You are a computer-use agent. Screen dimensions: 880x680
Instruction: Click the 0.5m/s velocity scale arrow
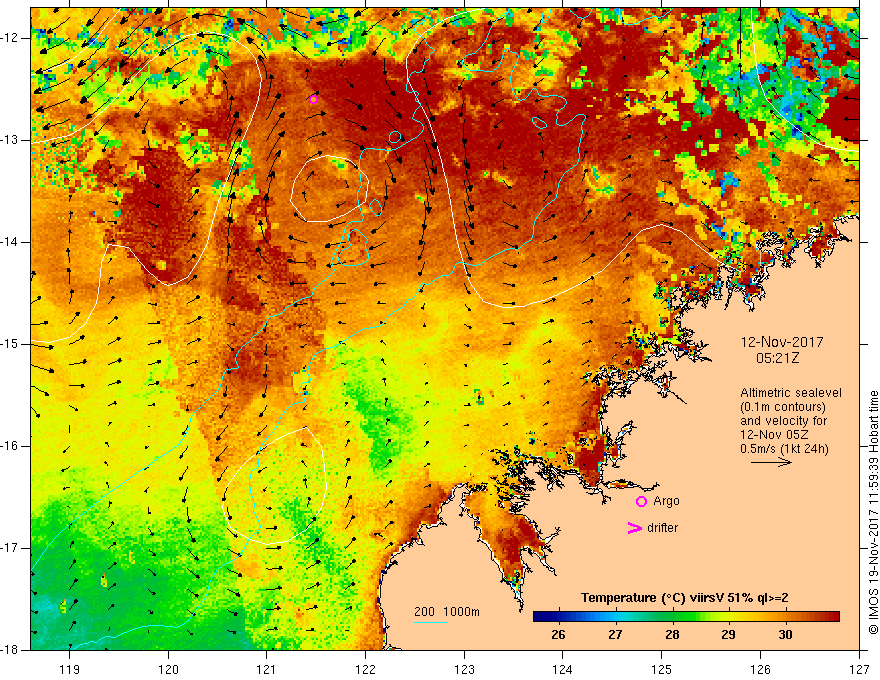(x=771, y=462)
